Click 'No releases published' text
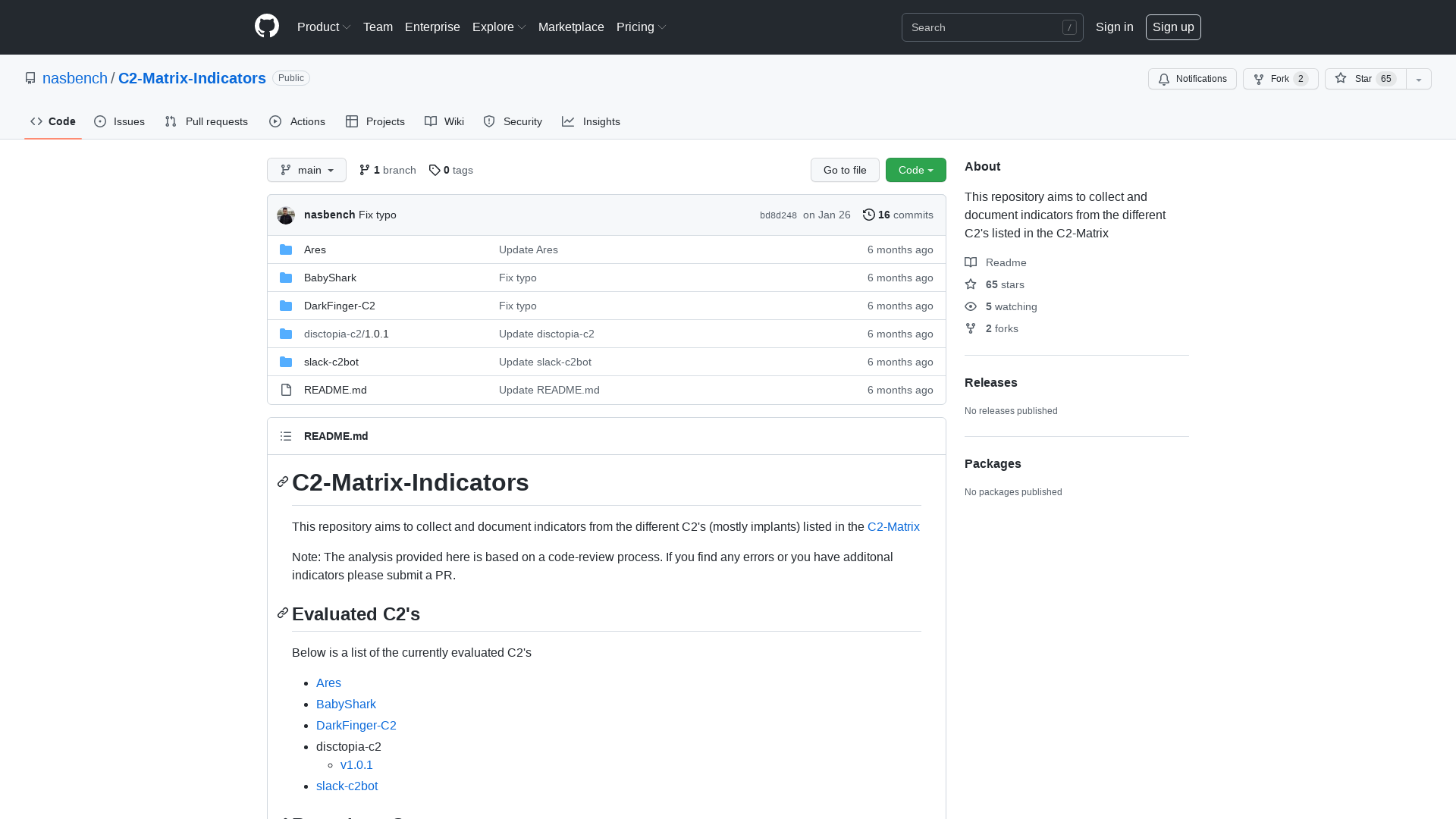This screenshot has width=1456, height=819. (1011, 411)
